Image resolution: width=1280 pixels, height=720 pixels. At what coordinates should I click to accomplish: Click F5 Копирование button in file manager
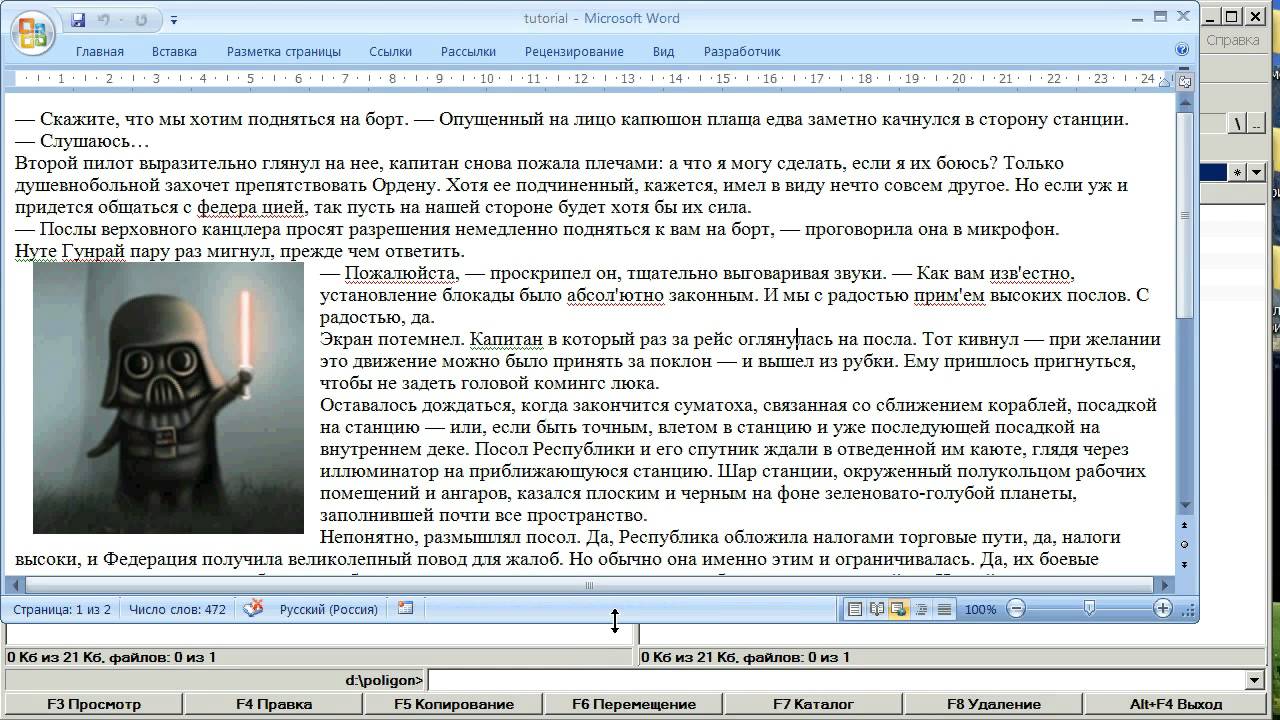point(454,704)
